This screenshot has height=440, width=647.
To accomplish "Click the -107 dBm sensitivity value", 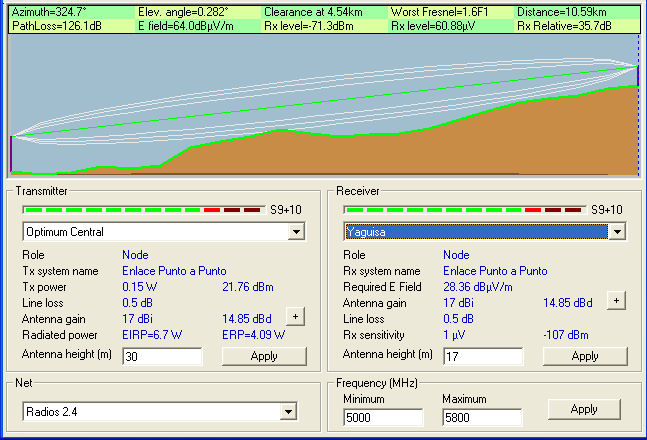I will coord(566,335).
